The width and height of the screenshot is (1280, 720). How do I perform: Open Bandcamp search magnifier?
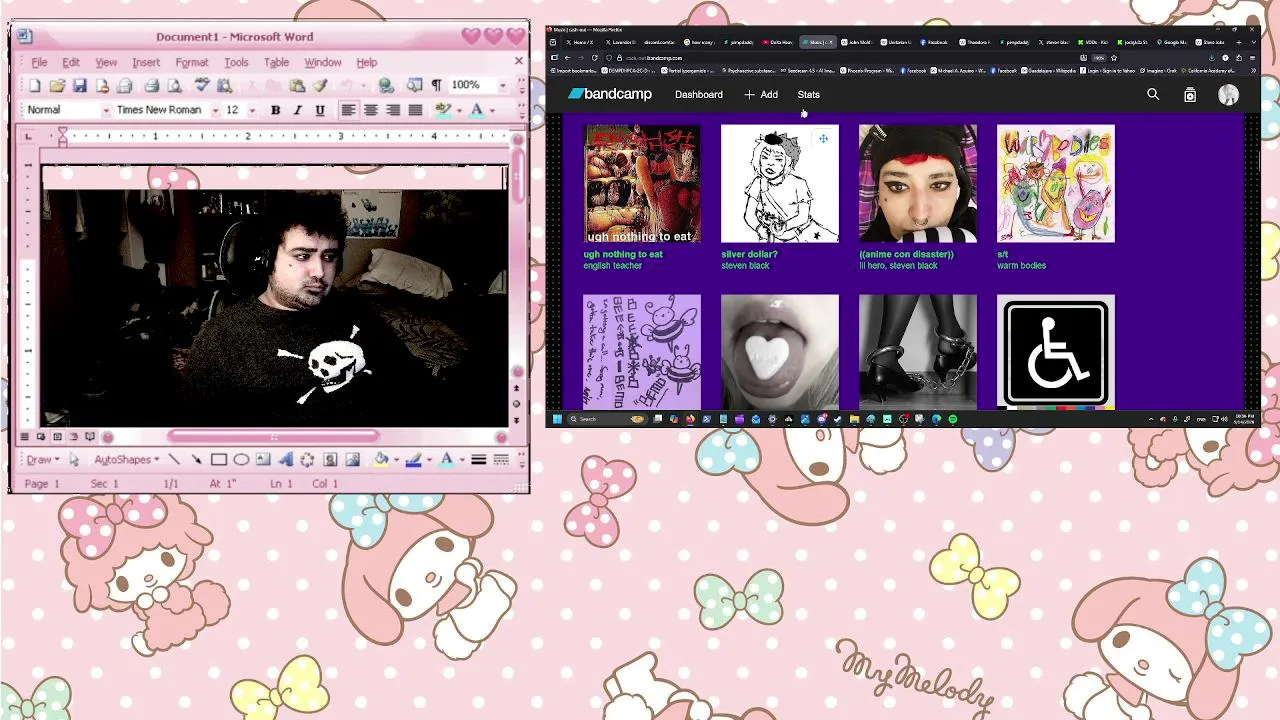tap(1153, 95)
